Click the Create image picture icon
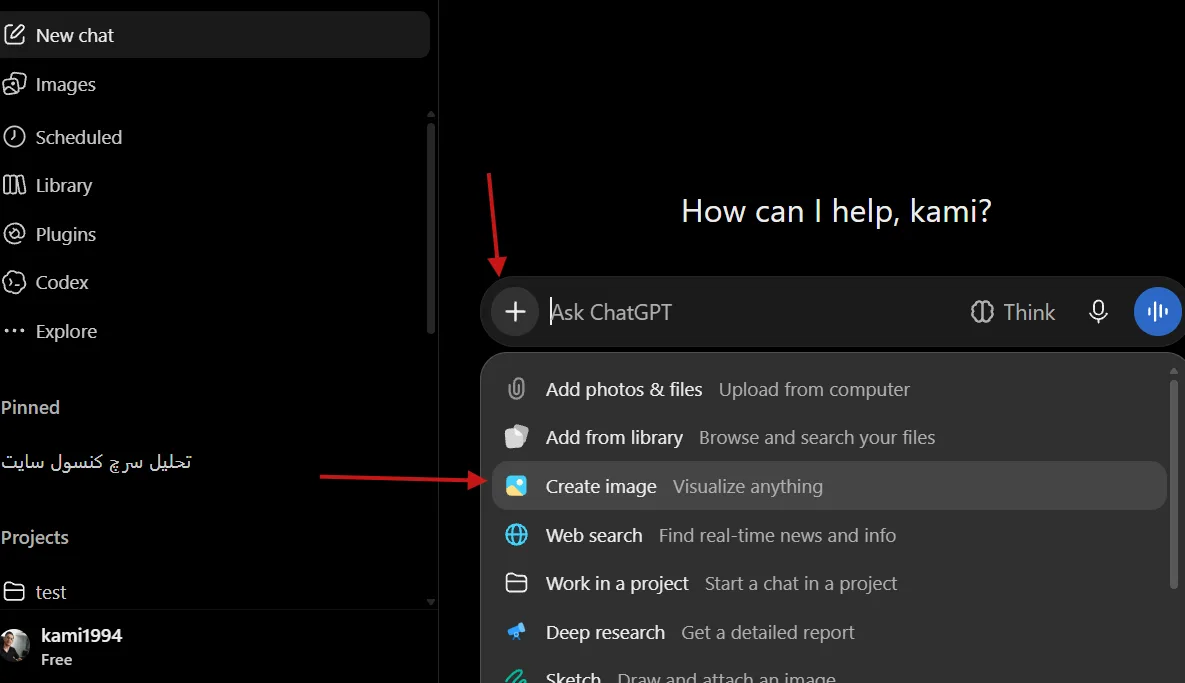Viewport: 1185px width, 683px height. click(x=516, y=486)
